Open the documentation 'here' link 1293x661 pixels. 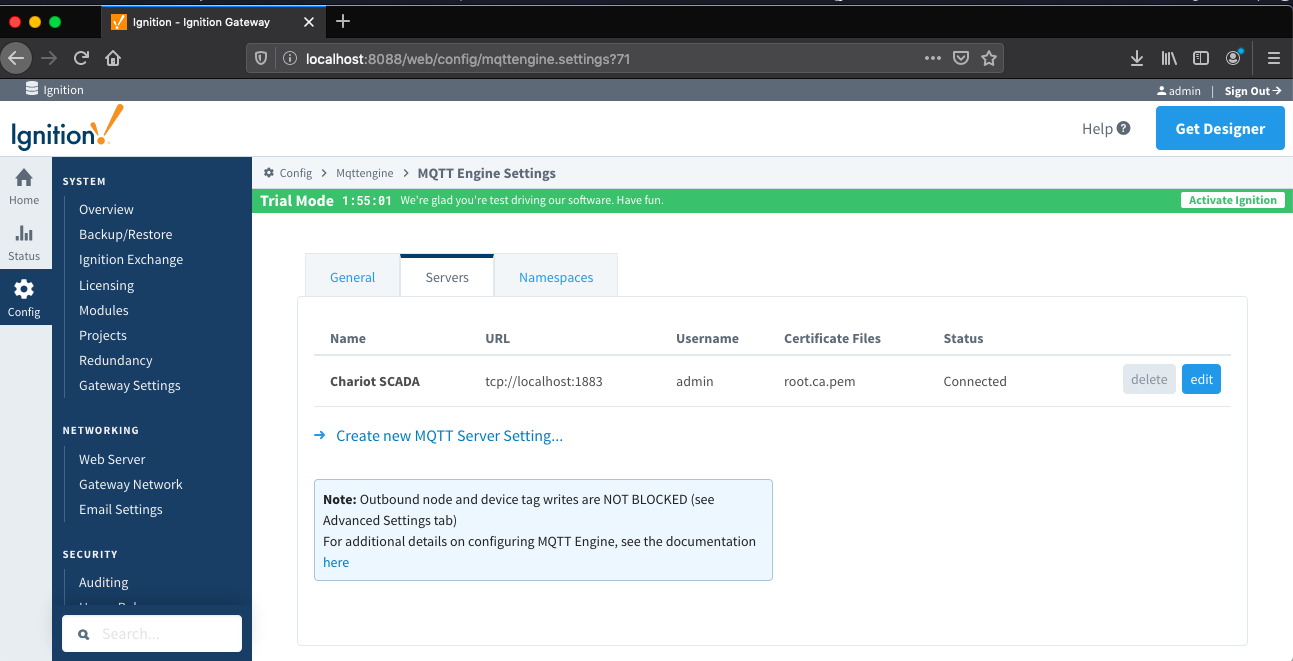click(336, 562)
